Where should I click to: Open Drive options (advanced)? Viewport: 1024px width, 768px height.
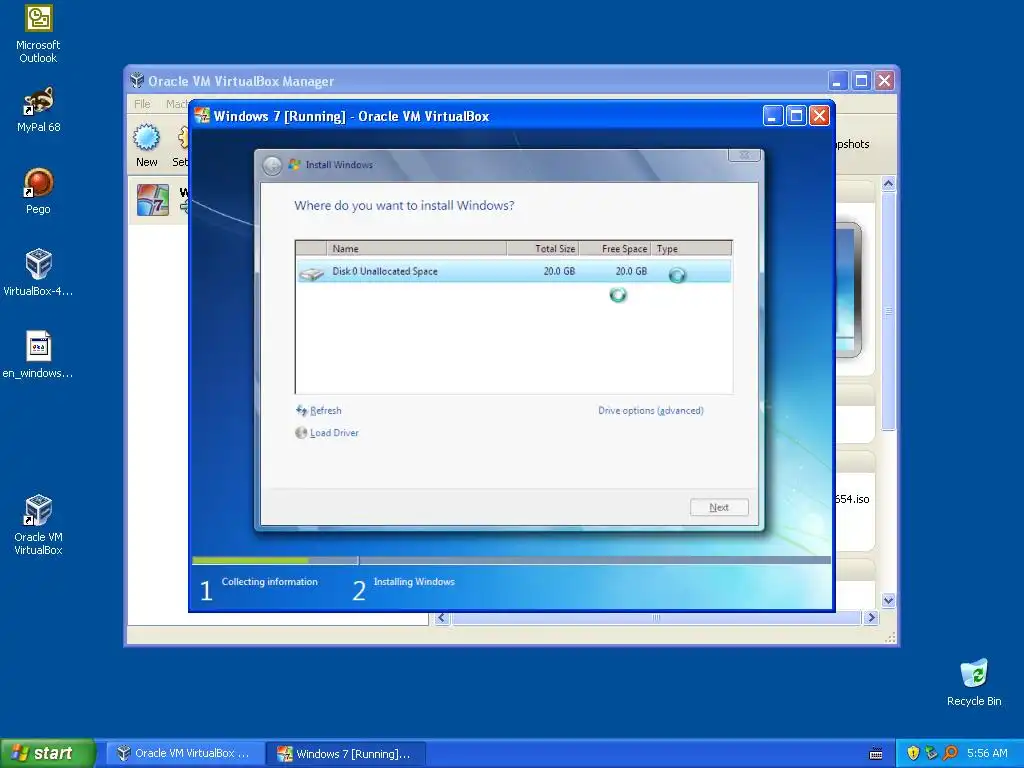coord(650,411)
